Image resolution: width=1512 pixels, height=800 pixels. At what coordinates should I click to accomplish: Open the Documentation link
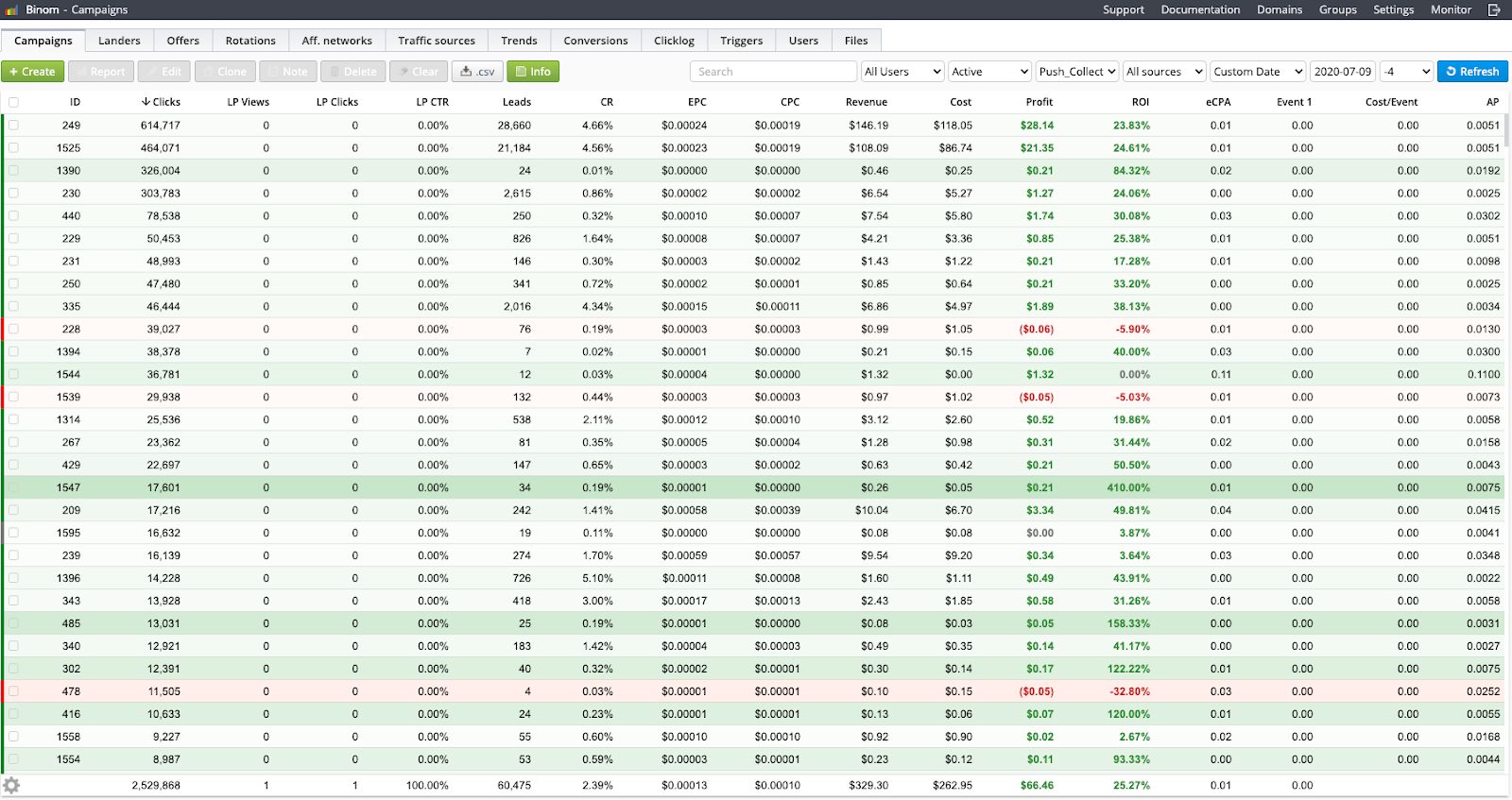tap(1200, 9)
